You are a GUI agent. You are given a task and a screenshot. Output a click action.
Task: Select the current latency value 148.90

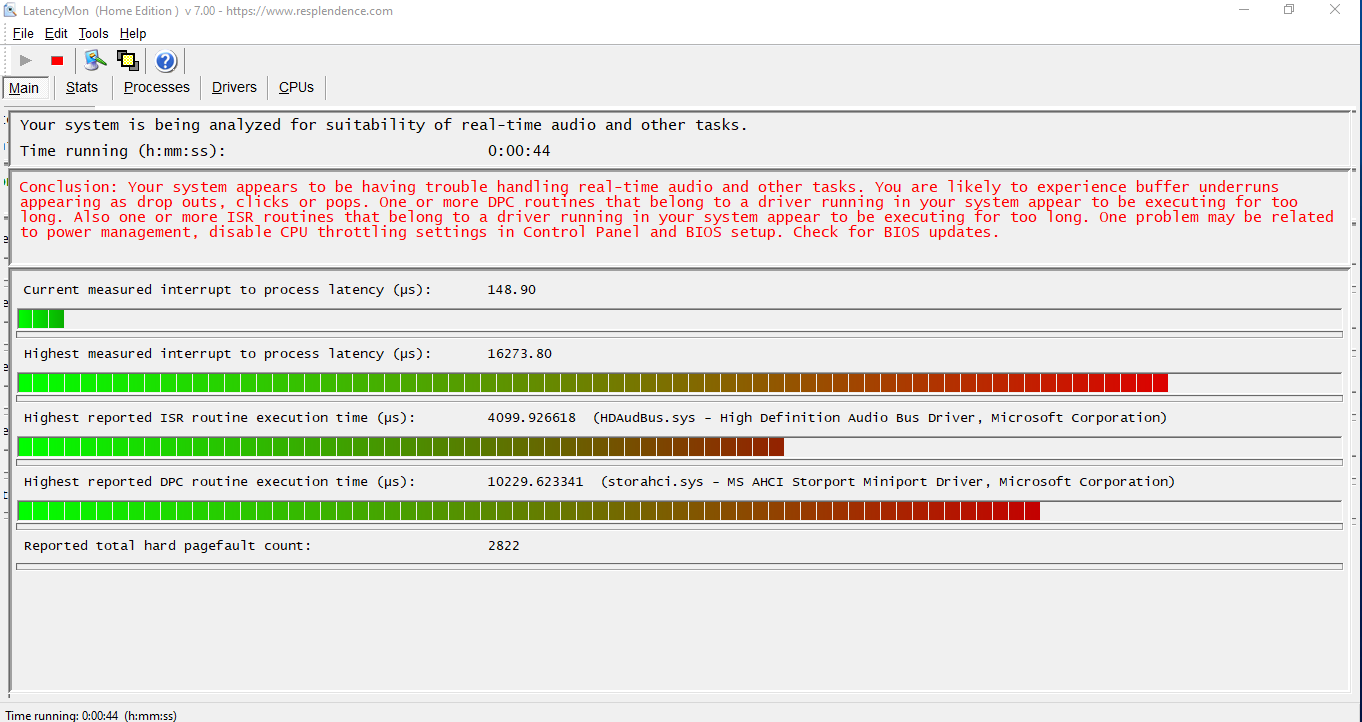click(512, 290)
